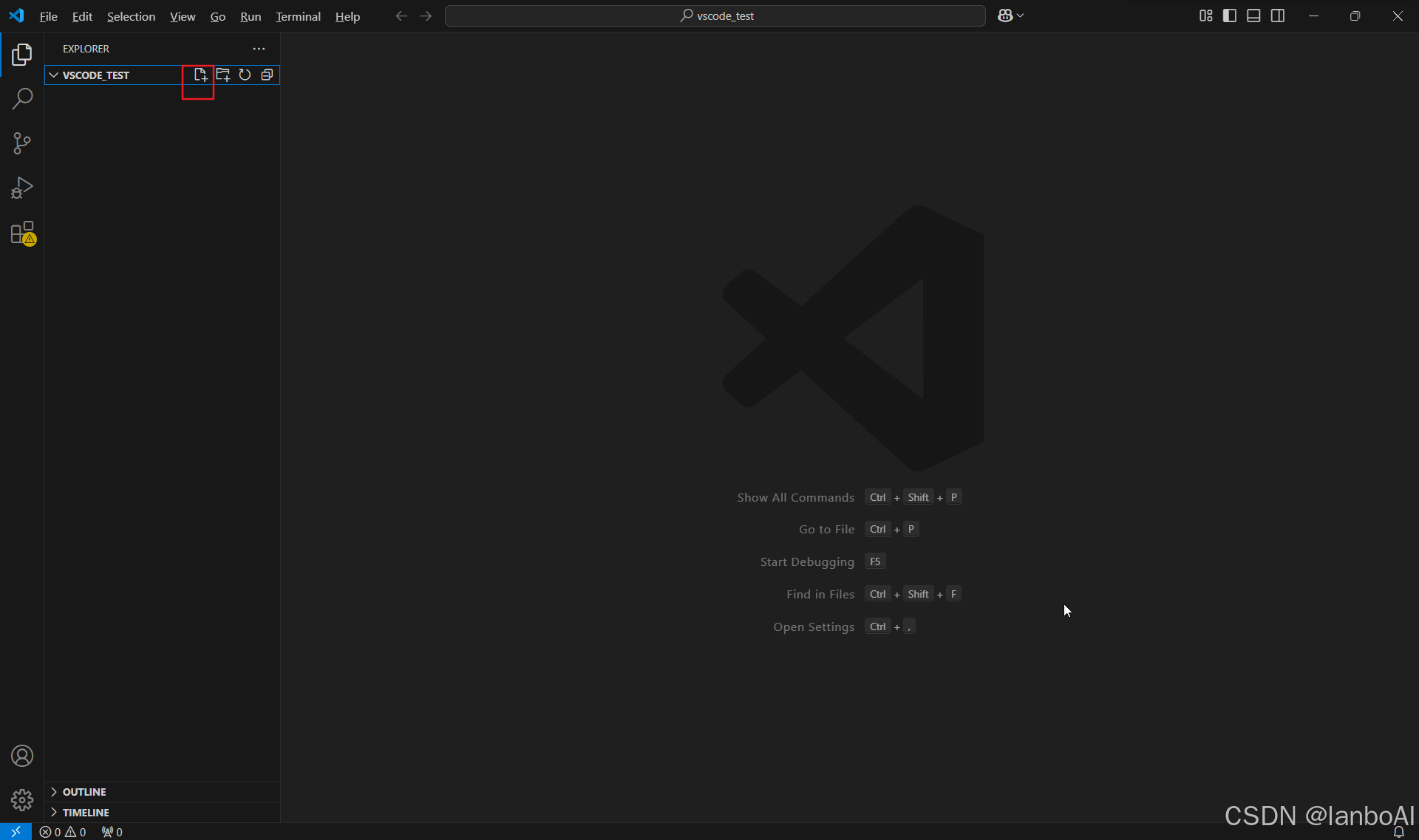Toggle the primary side bar visibility
The image size is (1419, 840).
pyautogui.click(x=1230, y=16)
